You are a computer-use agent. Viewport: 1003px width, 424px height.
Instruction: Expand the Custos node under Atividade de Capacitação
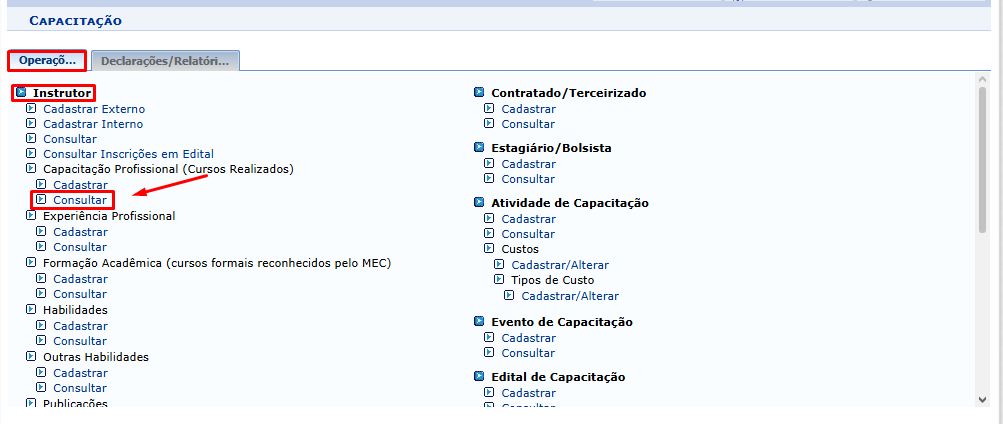point(489,249)
